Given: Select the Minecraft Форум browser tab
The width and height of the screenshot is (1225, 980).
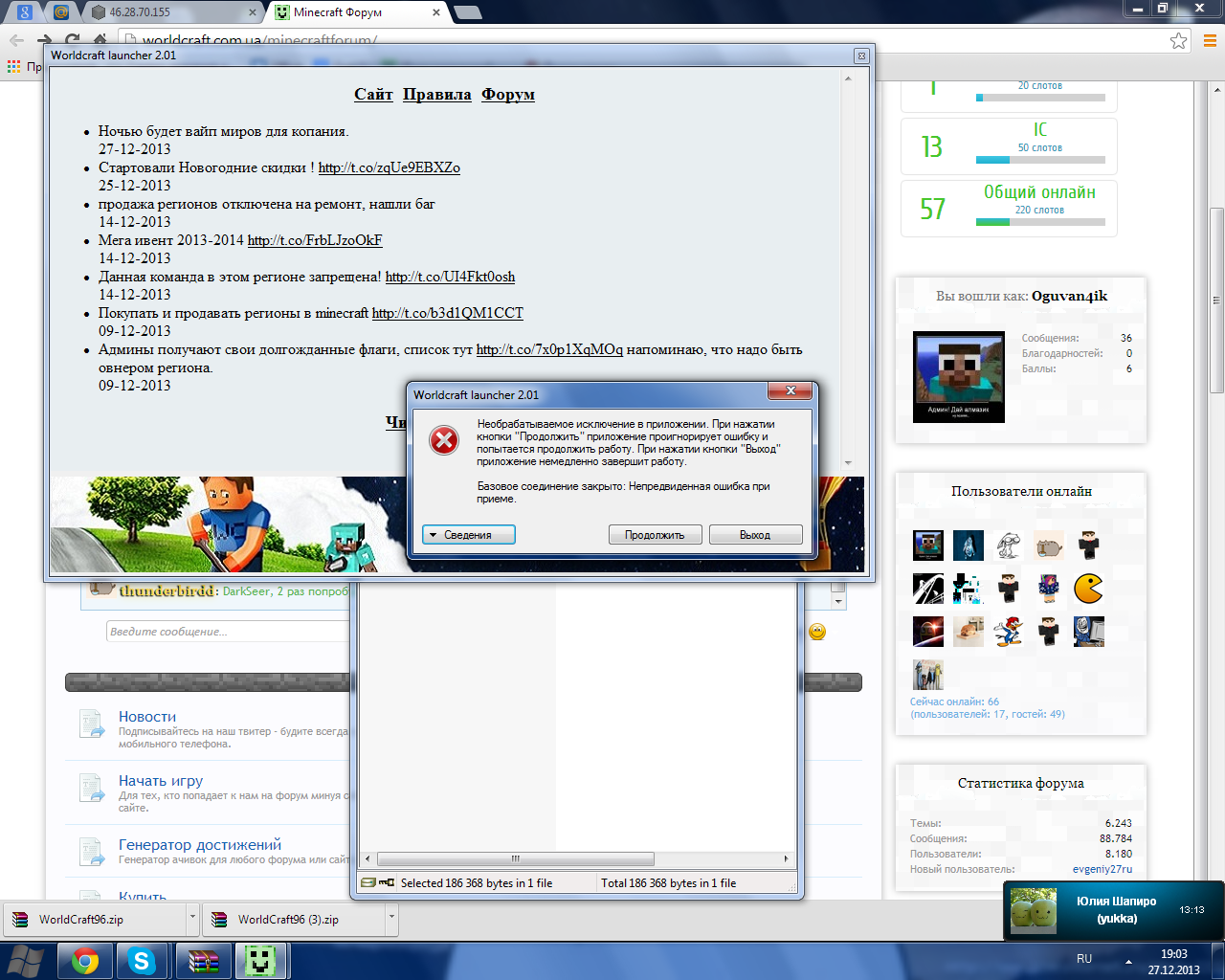Looking at the screenshot, I should pos(358,12).
